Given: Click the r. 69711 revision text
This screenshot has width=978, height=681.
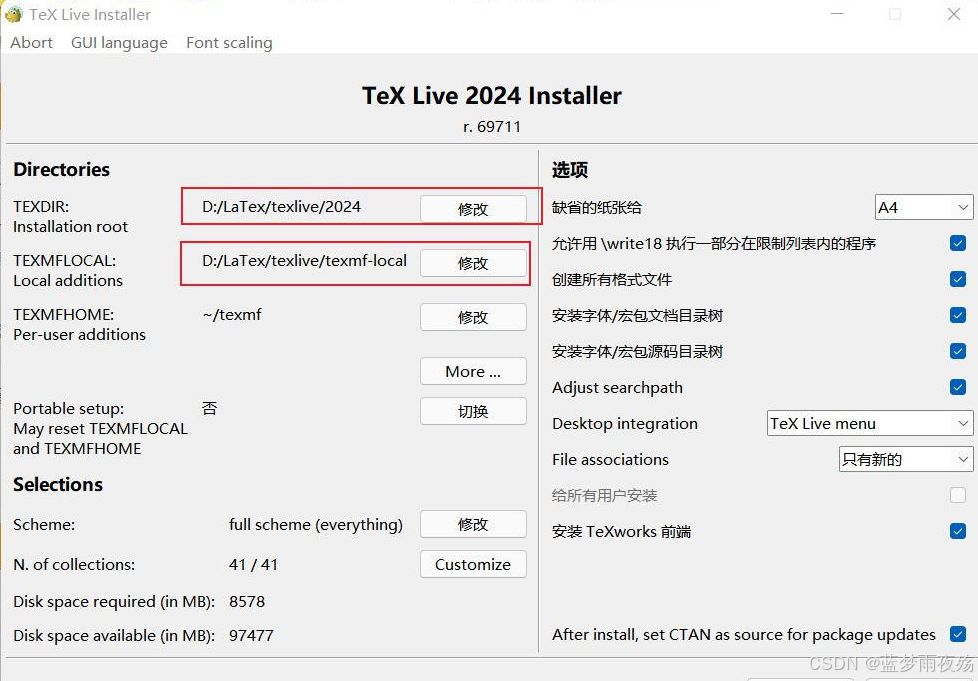Looking at the screenshot, I should [x=491, y=127].
